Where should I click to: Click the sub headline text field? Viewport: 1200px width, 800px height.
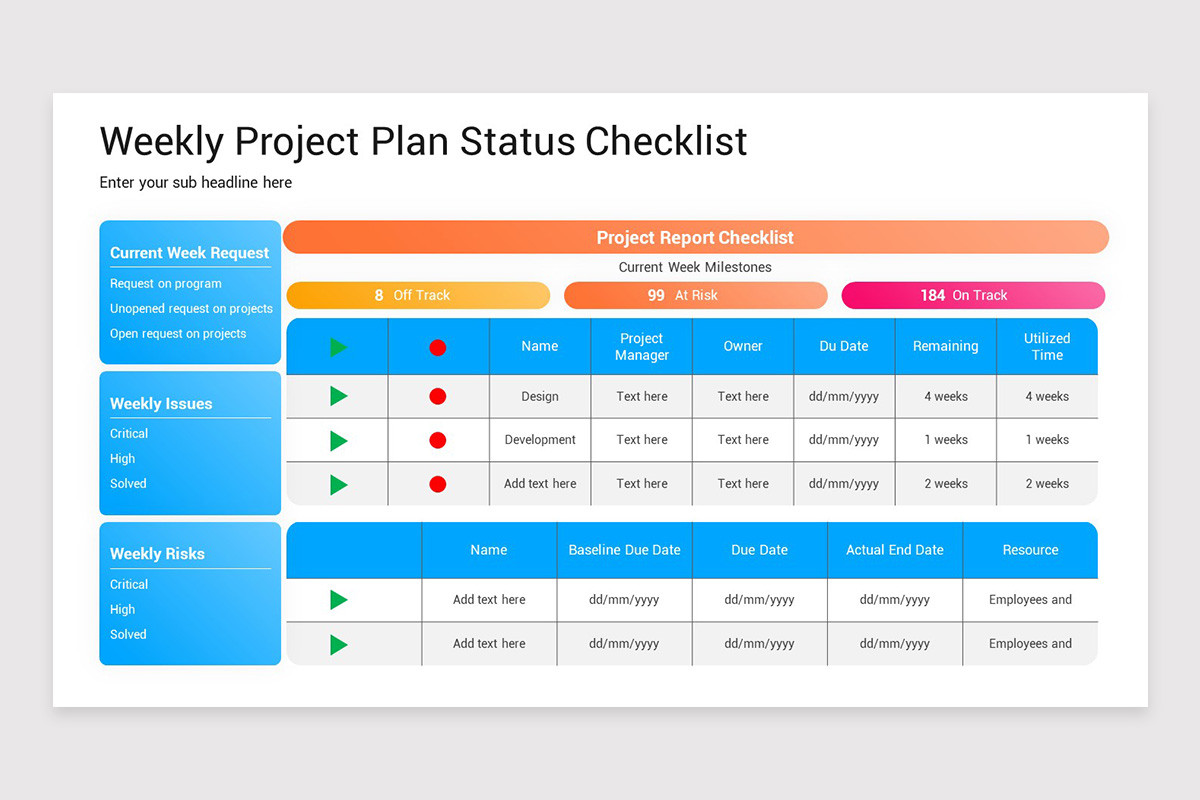pos(196,182)
